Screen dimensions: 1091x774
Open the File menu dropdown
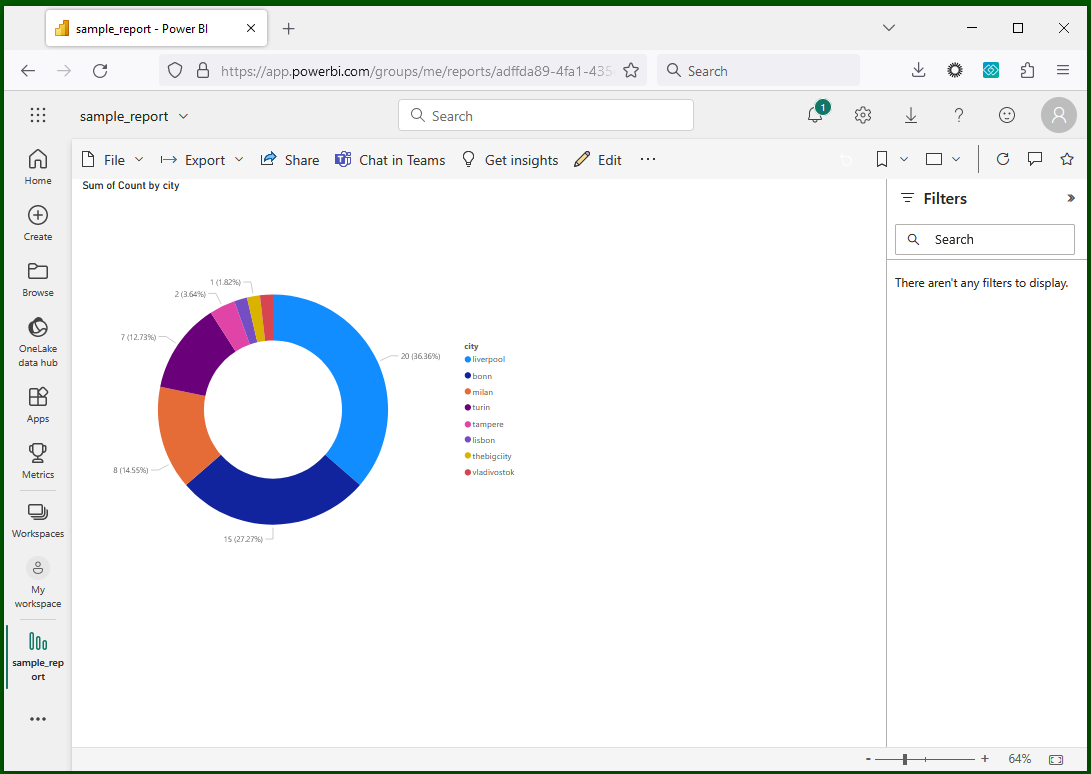[113, 160]
